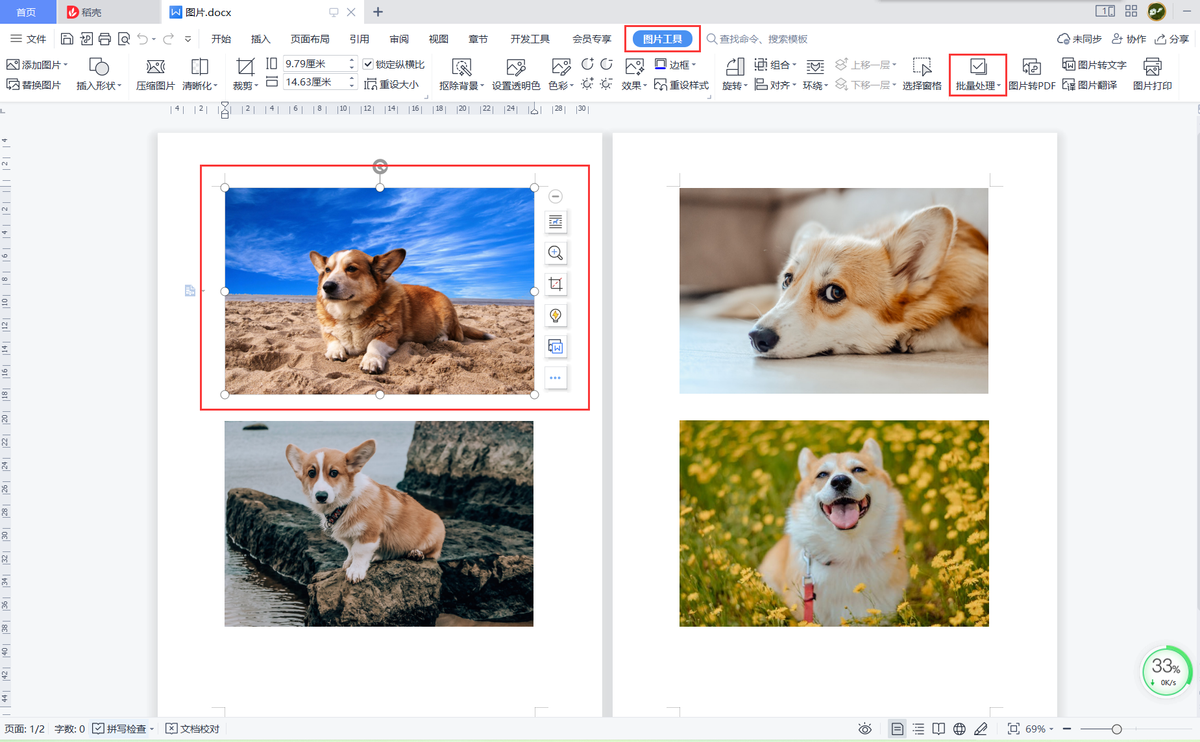Click the Compress Picture (压缩图片) icon
1200x742 pixels.
tap(155, 68)
